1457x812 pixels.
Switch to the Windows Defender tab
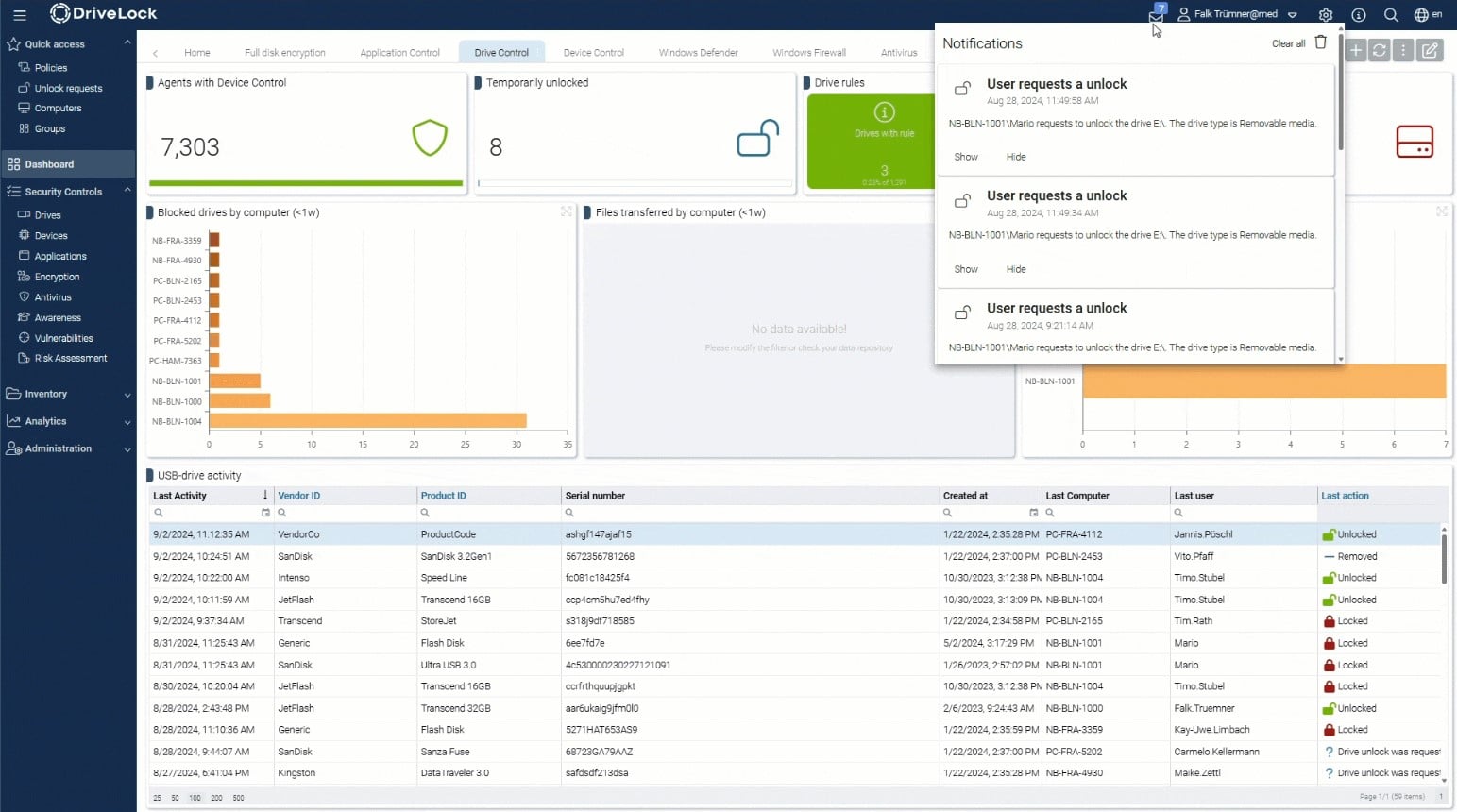[699, 53]
